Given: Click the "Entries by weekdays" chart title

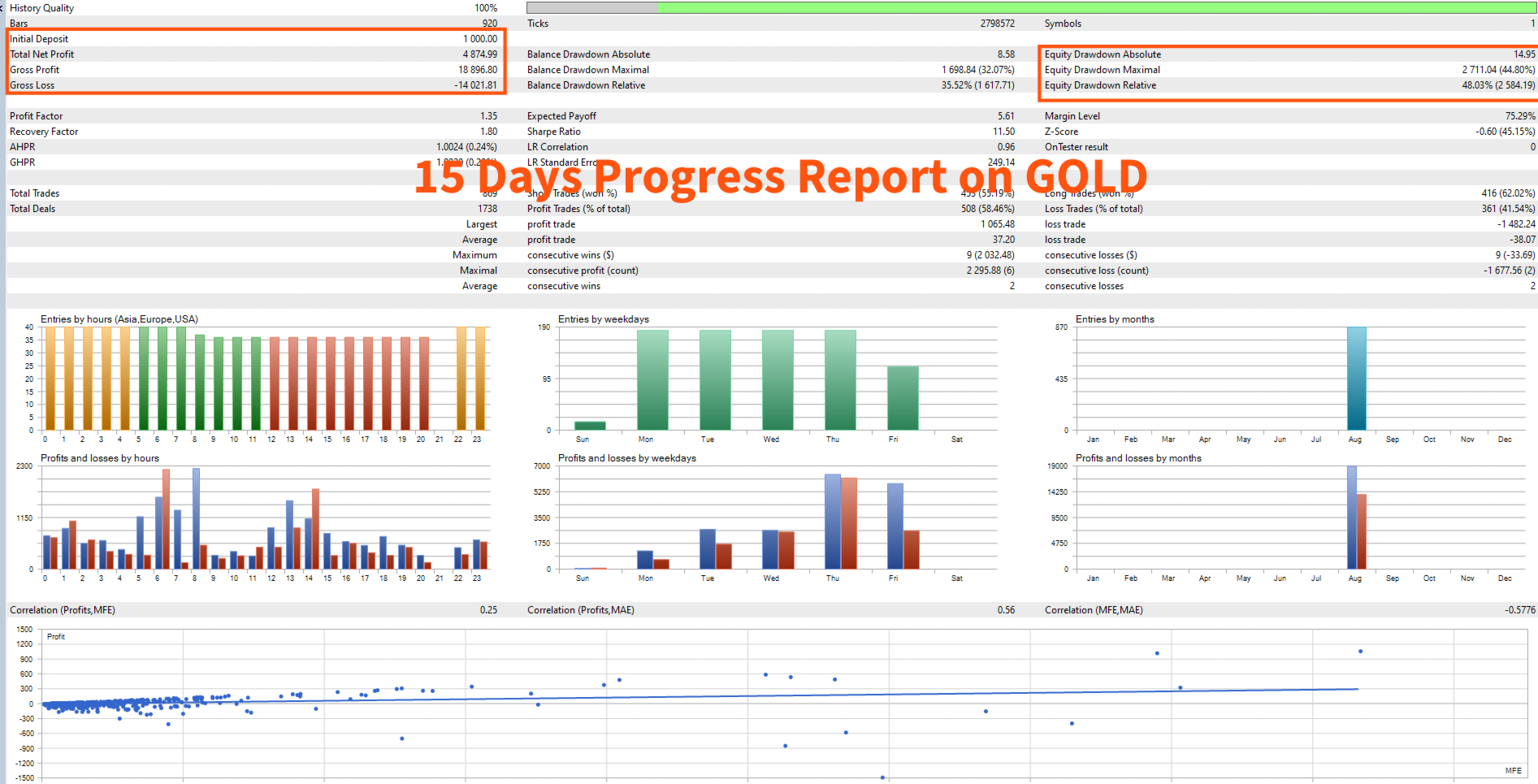Looking at the screenshot, I should pyautogui.click(x=604, y=319).
